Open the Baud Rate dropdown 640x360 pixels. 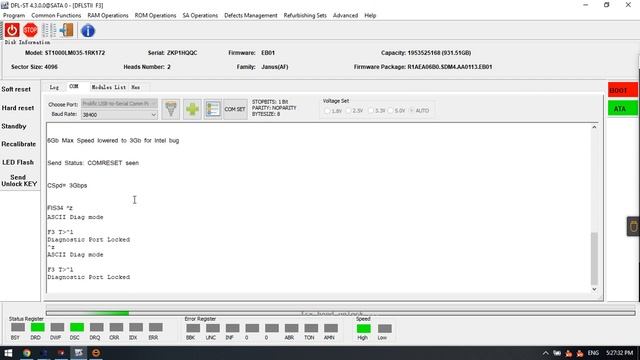tap(119, 115)
